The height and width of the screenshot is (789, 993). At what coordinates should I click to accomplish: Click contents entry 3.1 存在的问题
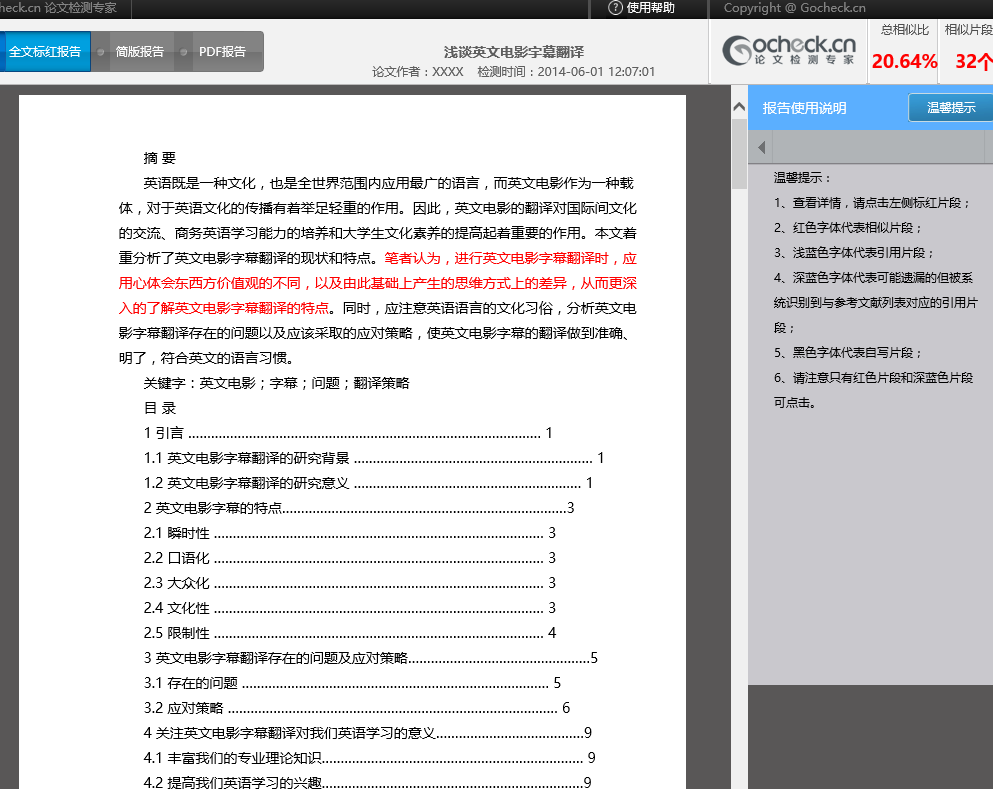point(352,683)
